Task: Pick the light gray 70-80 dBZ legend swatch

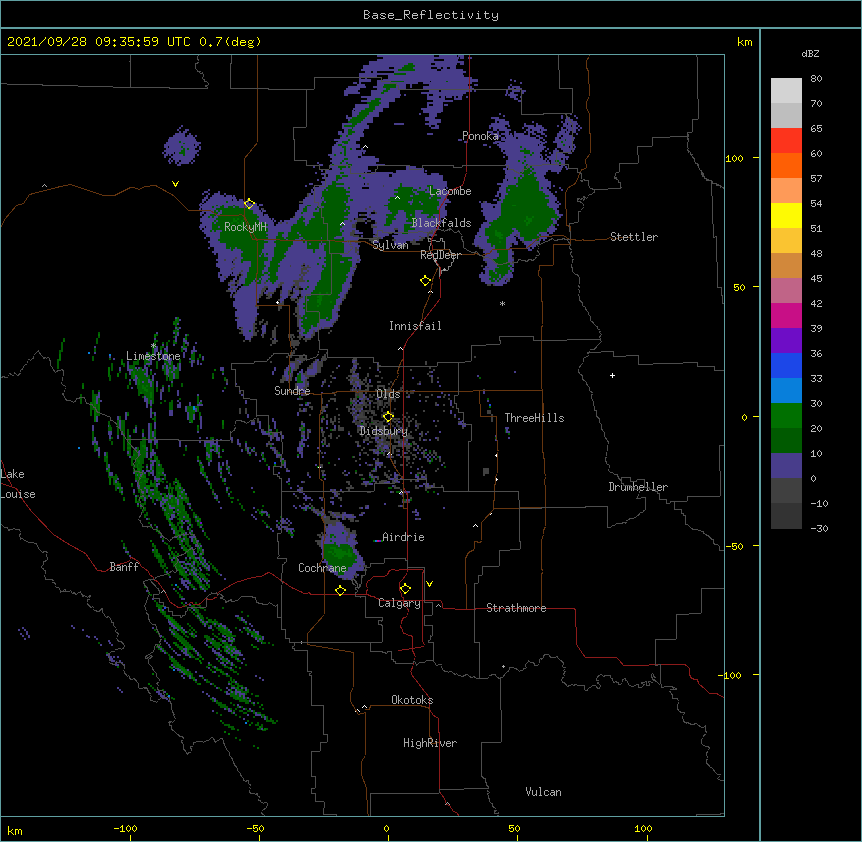Action: click(x=786, y=91)
